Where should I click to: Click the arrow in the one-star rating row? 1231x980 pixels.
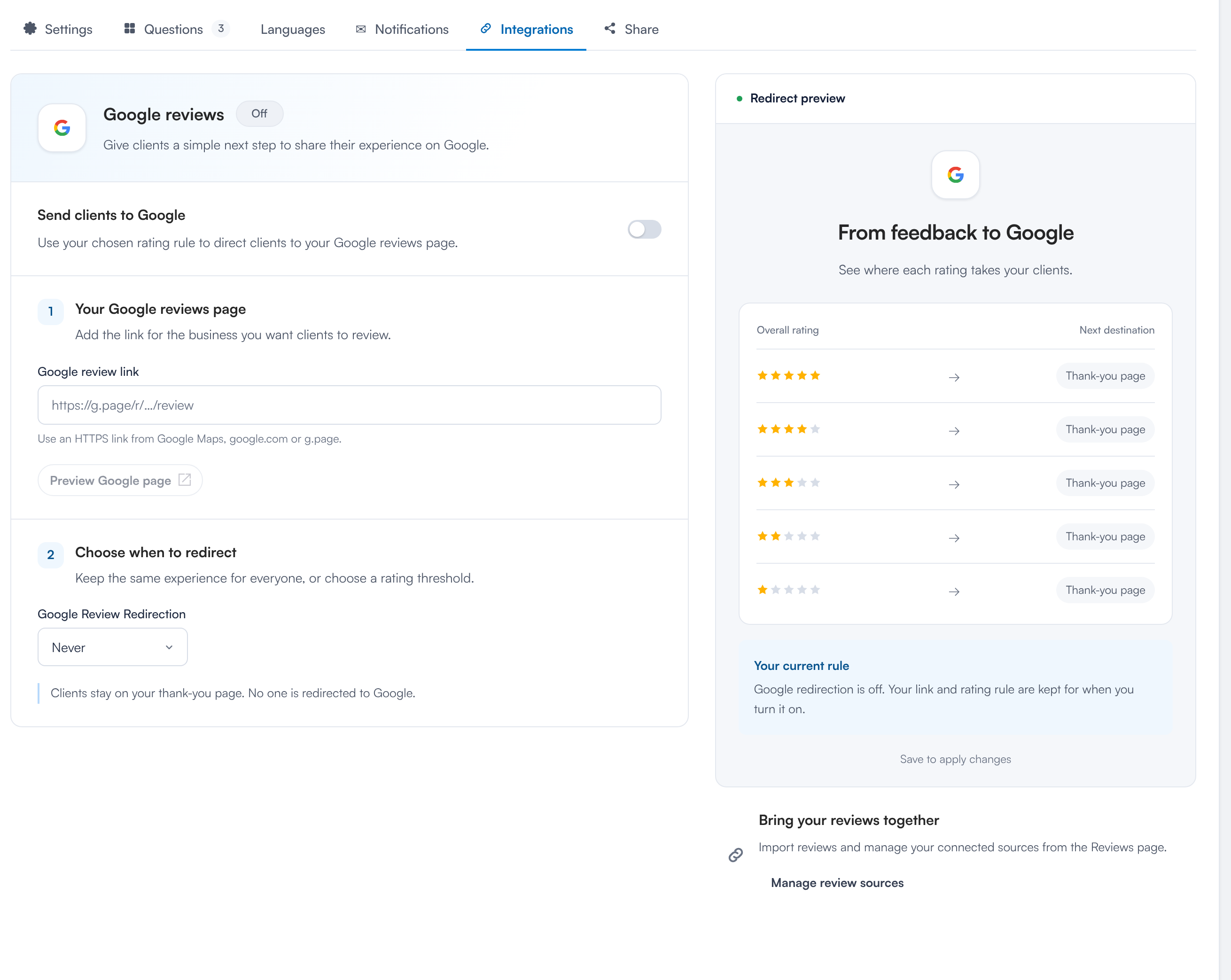coord(954,591)
